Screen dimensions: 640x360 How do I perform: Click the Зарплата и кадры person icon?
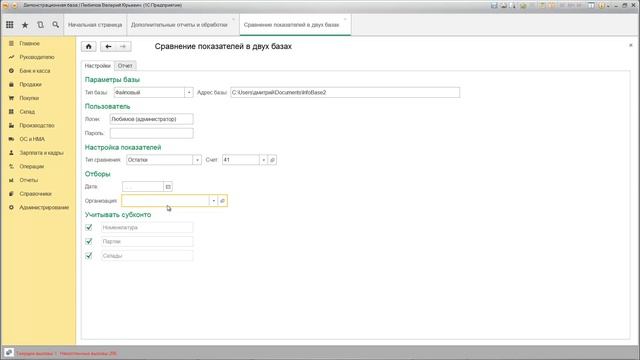click(11, 153)
